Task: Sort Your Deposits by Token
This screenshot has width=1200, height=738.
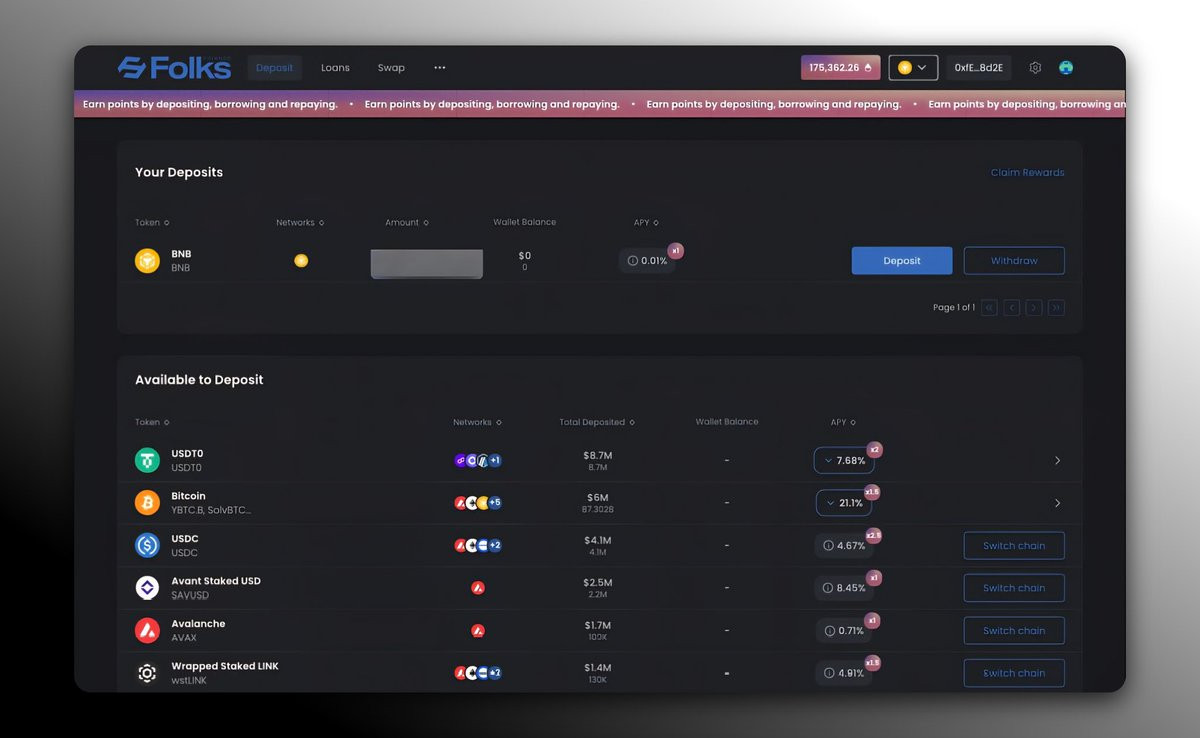Action: (x=152, y=222)
